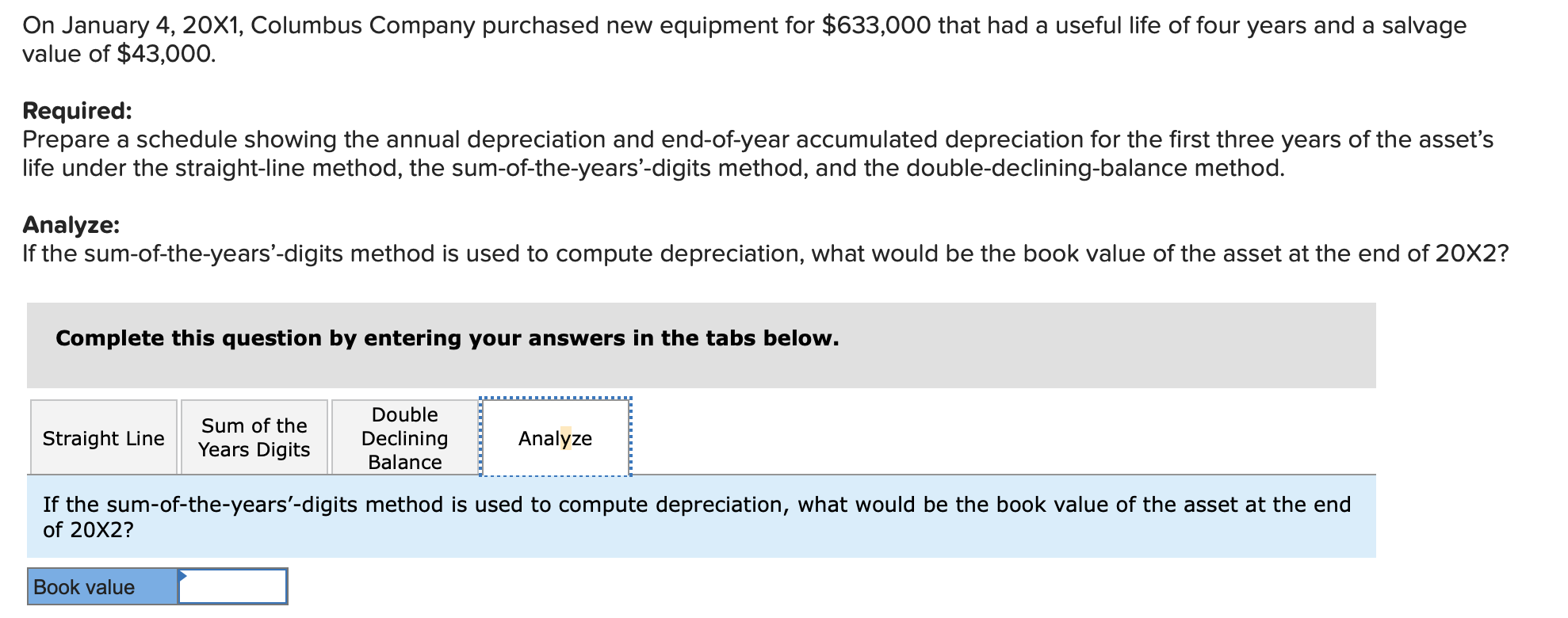Screen dimensions: 1568x618
Task: Click the Analyze tab
Action: [555, 438]
